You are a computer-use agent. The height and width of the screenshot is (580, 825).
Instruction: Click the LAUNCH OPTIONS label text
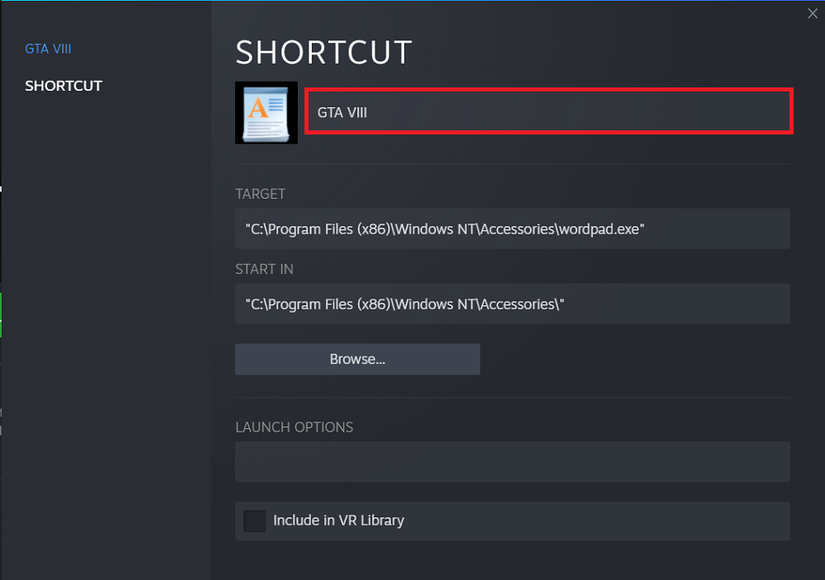[x=294, y=427]
